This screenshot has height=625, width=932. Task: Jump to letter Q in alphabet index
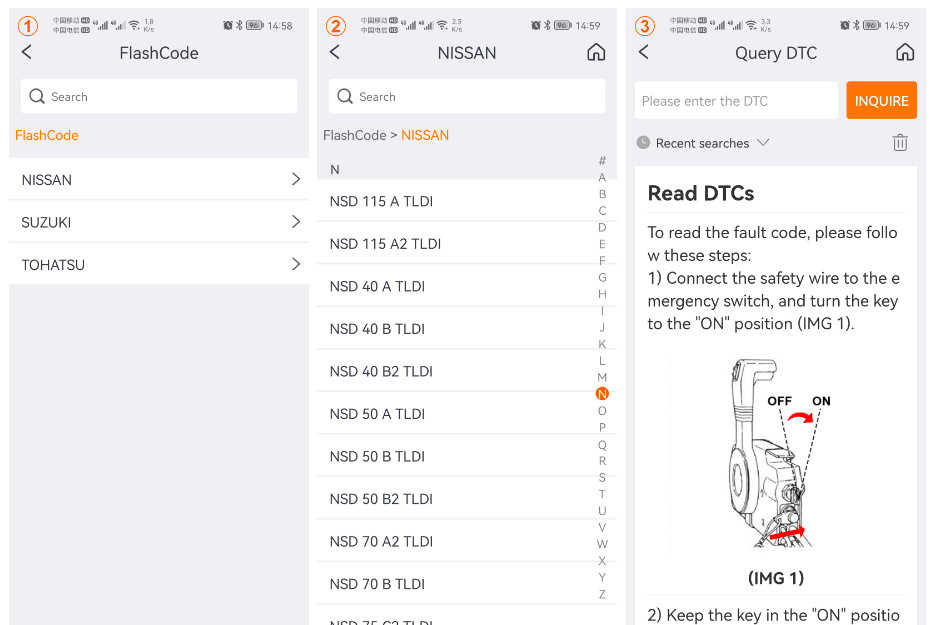click(x=602, y=444)
